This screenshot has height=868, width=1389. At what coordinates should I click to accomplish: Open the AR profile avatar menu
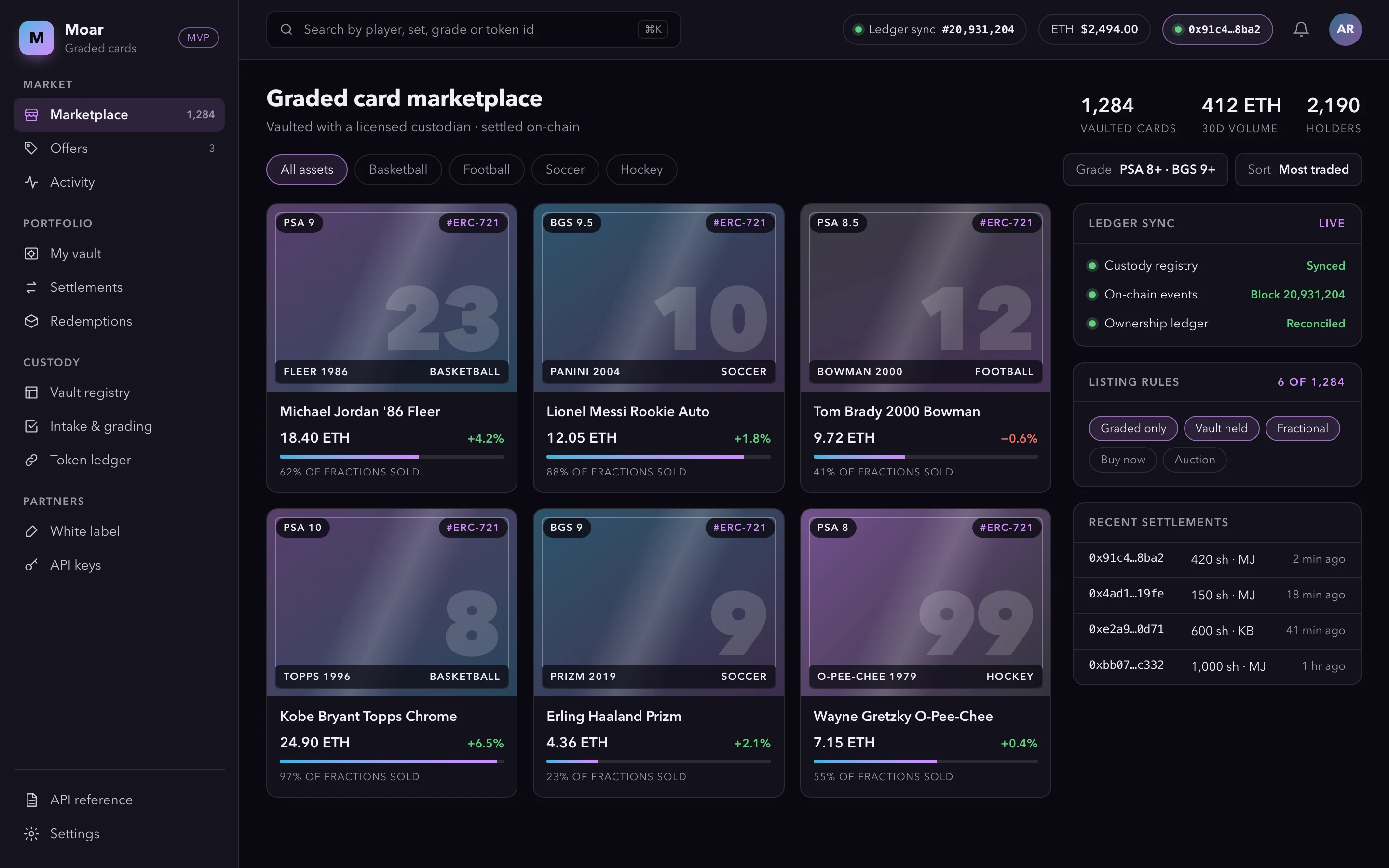(1345, 29)
